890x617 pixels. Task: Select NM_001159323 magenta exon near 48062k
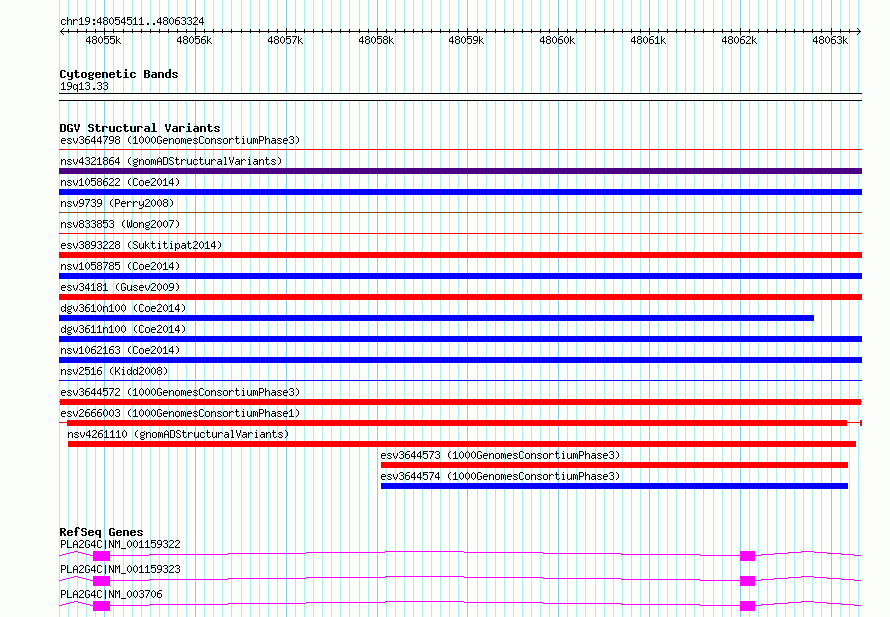tap(748, 581)
